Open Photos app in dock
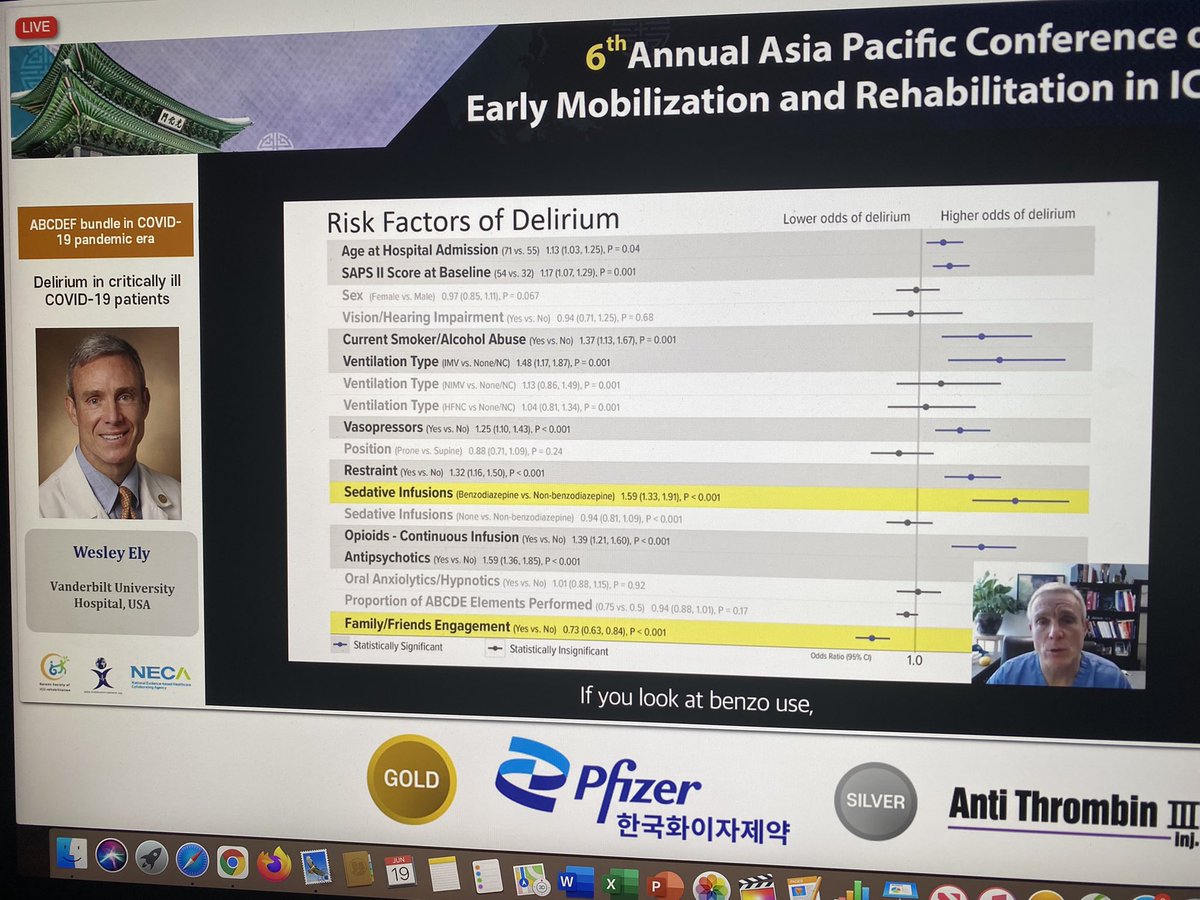This screenshot has height=900, width=1200. tap(710, 887)
